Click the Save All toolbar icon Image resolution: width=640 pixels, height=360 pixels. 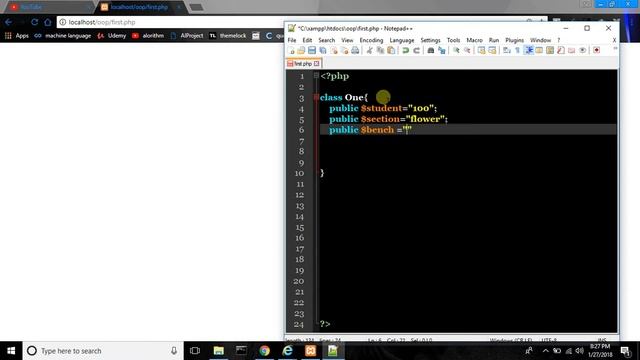point(323,50)
